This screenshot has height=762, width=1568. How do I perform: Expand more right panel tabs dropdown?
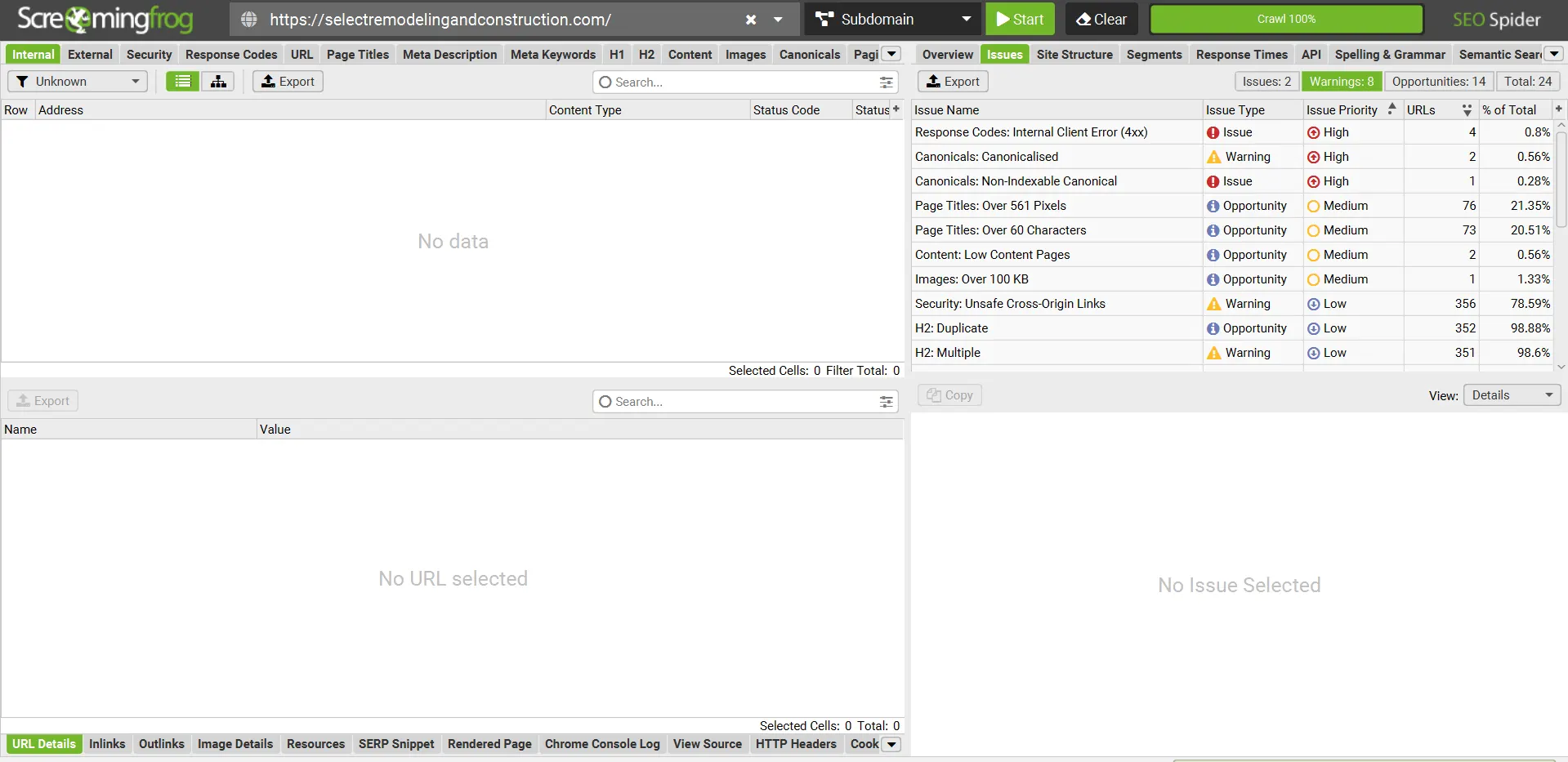[x=1554, y=54]
